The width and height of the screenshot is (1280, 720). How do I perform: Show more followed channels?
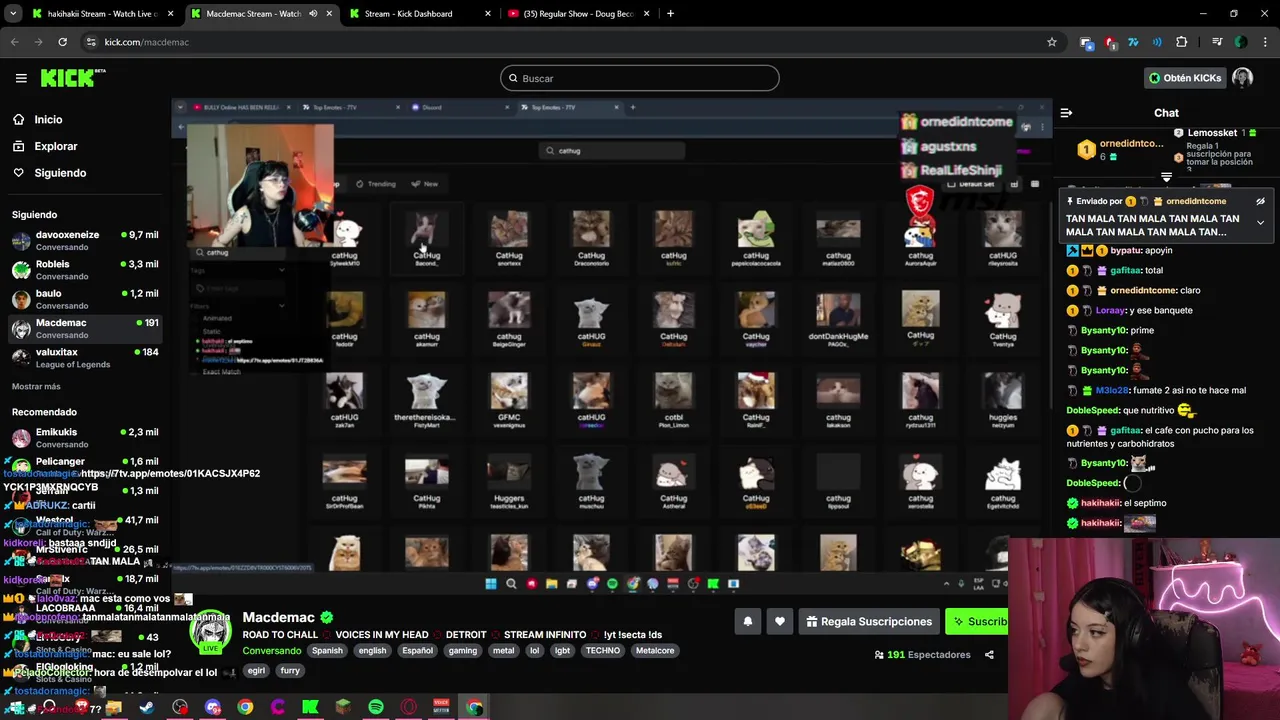click(x=36, y=386)
